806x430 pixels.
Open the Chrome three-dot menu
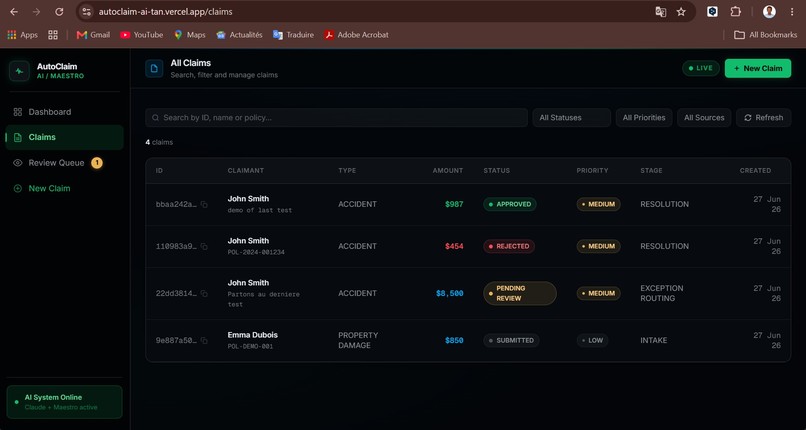point(792,12)
